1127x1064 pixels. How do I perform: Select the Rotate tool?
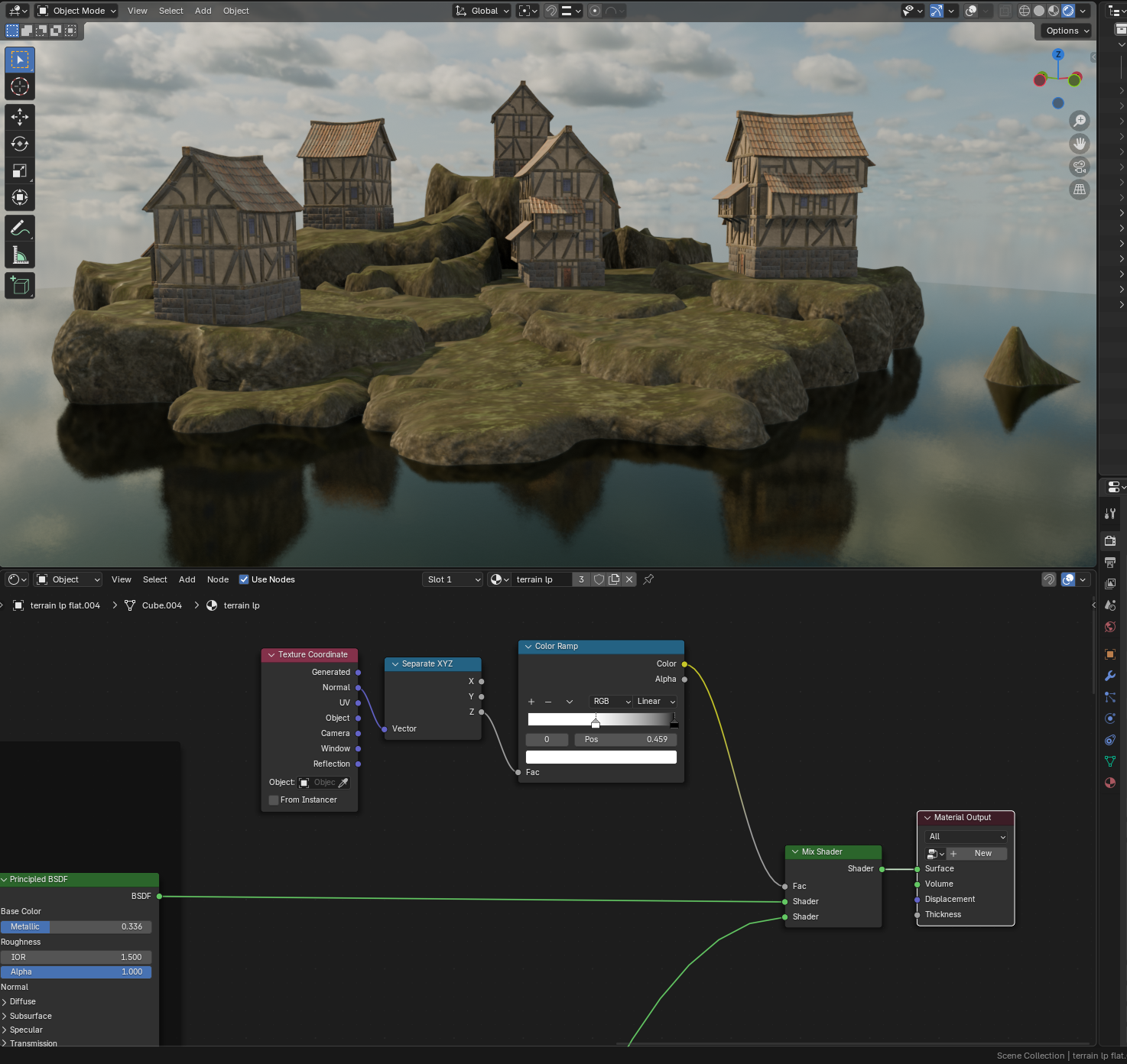[20, 144]
